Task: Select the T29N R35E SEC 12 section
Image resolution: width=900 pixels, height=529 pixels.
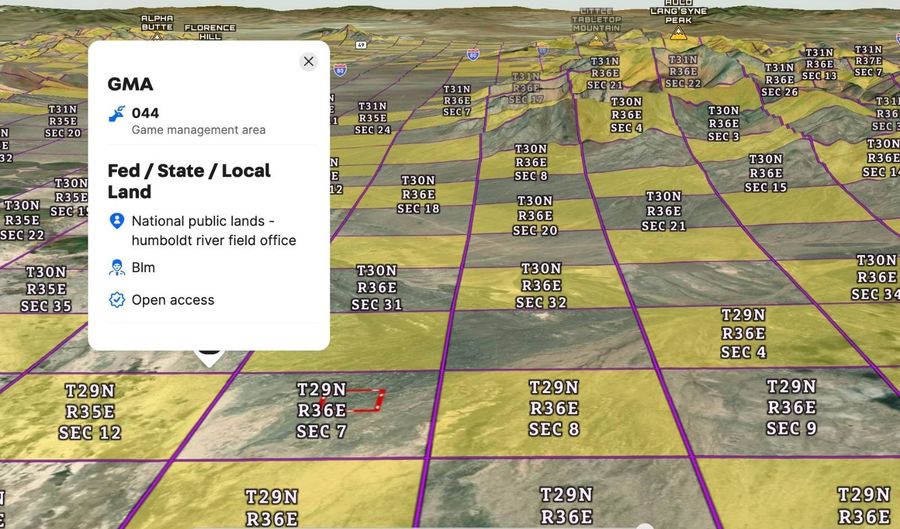Action: pos(90,411)
